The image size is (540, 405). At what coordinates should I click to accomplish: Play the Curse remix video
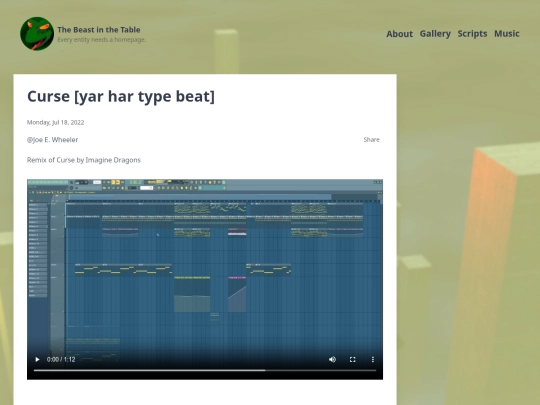(x=37, y=359)
